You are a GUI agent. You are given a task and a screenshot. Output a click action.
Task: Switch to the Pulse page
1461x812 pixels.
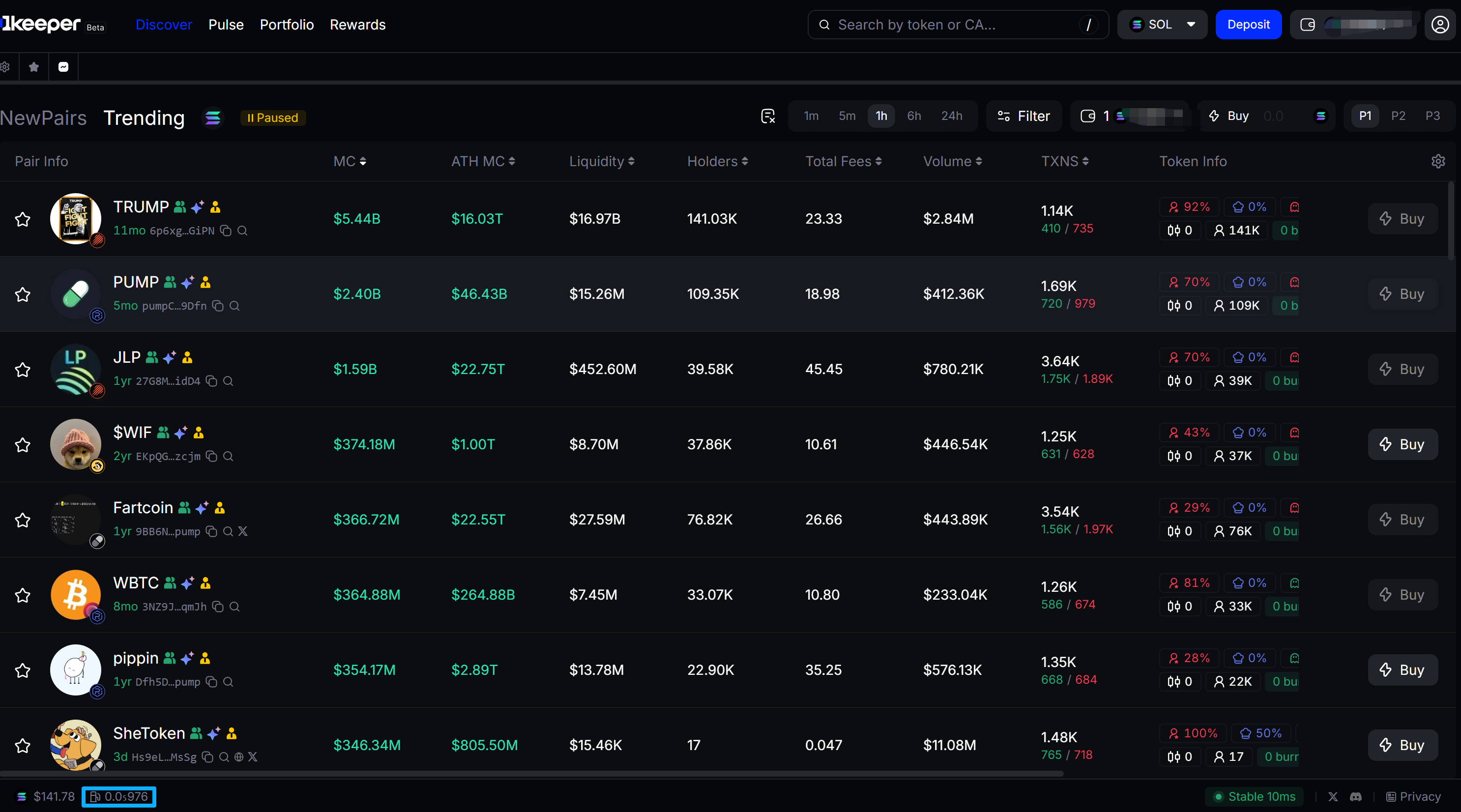(x=226, y=25)
